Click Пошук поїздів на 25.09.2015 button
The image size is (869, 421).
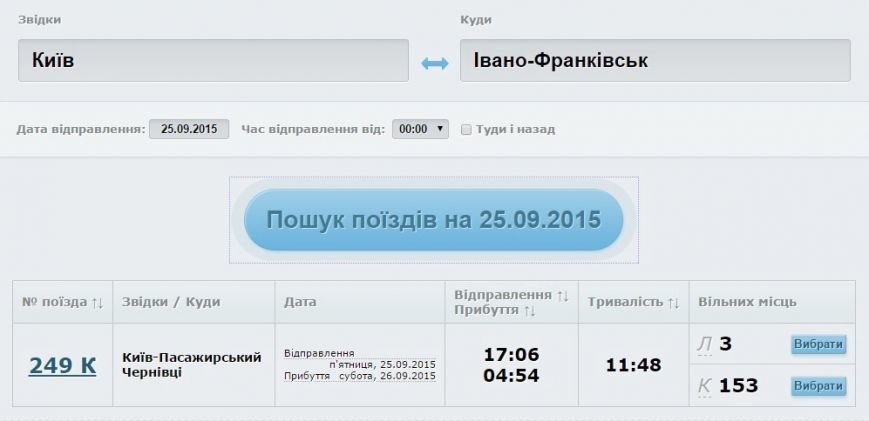click(x=433, y=220)
